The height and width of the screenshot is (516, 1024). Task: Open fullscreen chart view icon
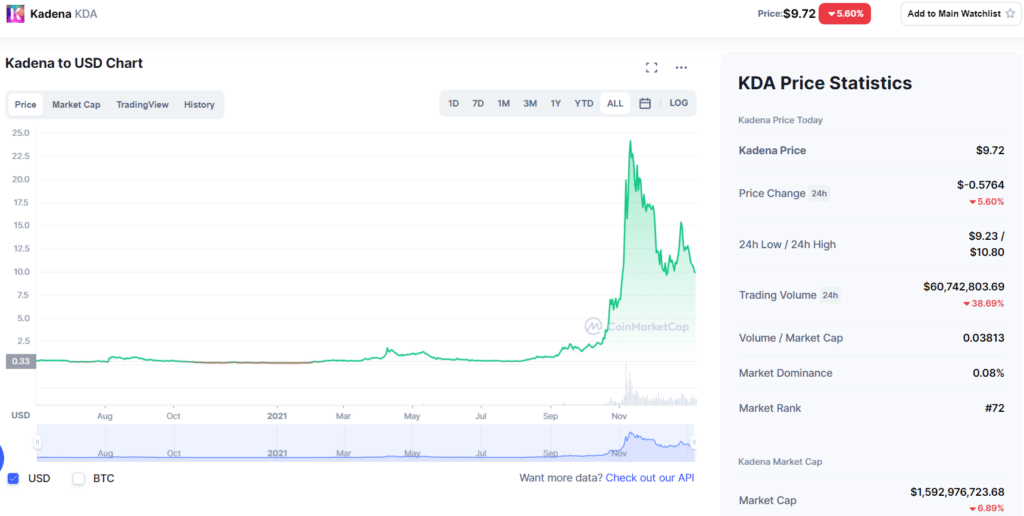pos(651,67)
